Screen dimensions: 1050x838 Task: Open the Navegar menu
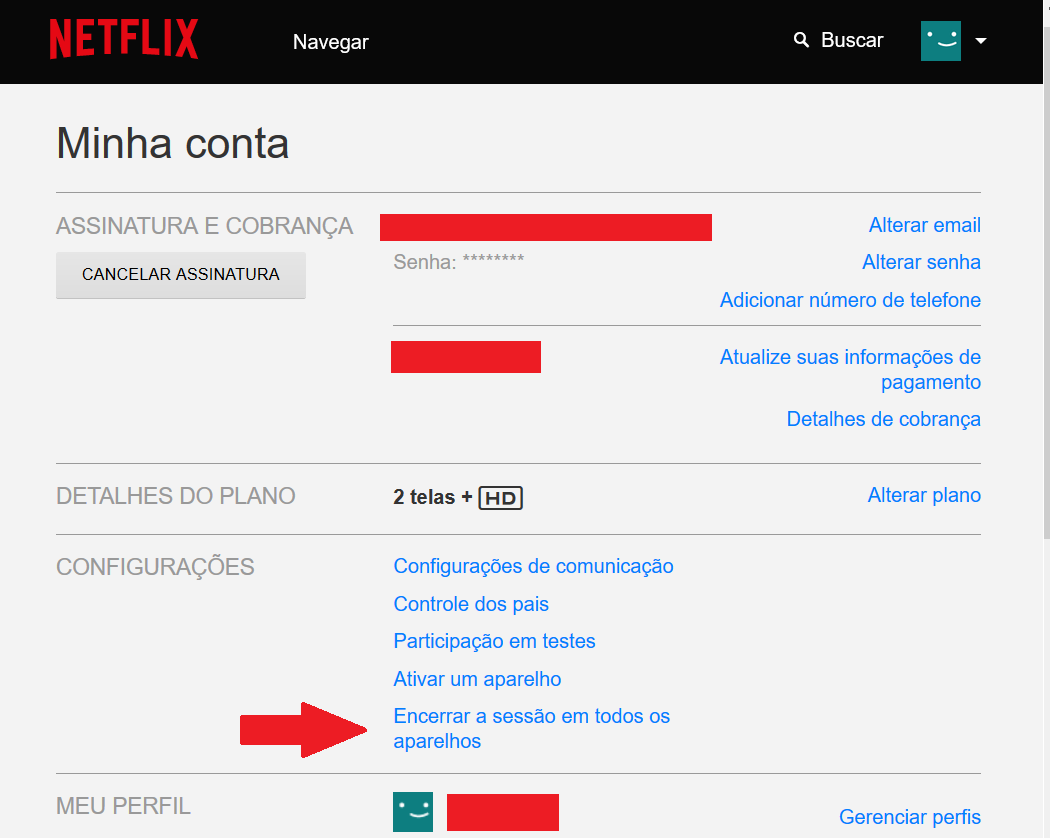(331, 42)
